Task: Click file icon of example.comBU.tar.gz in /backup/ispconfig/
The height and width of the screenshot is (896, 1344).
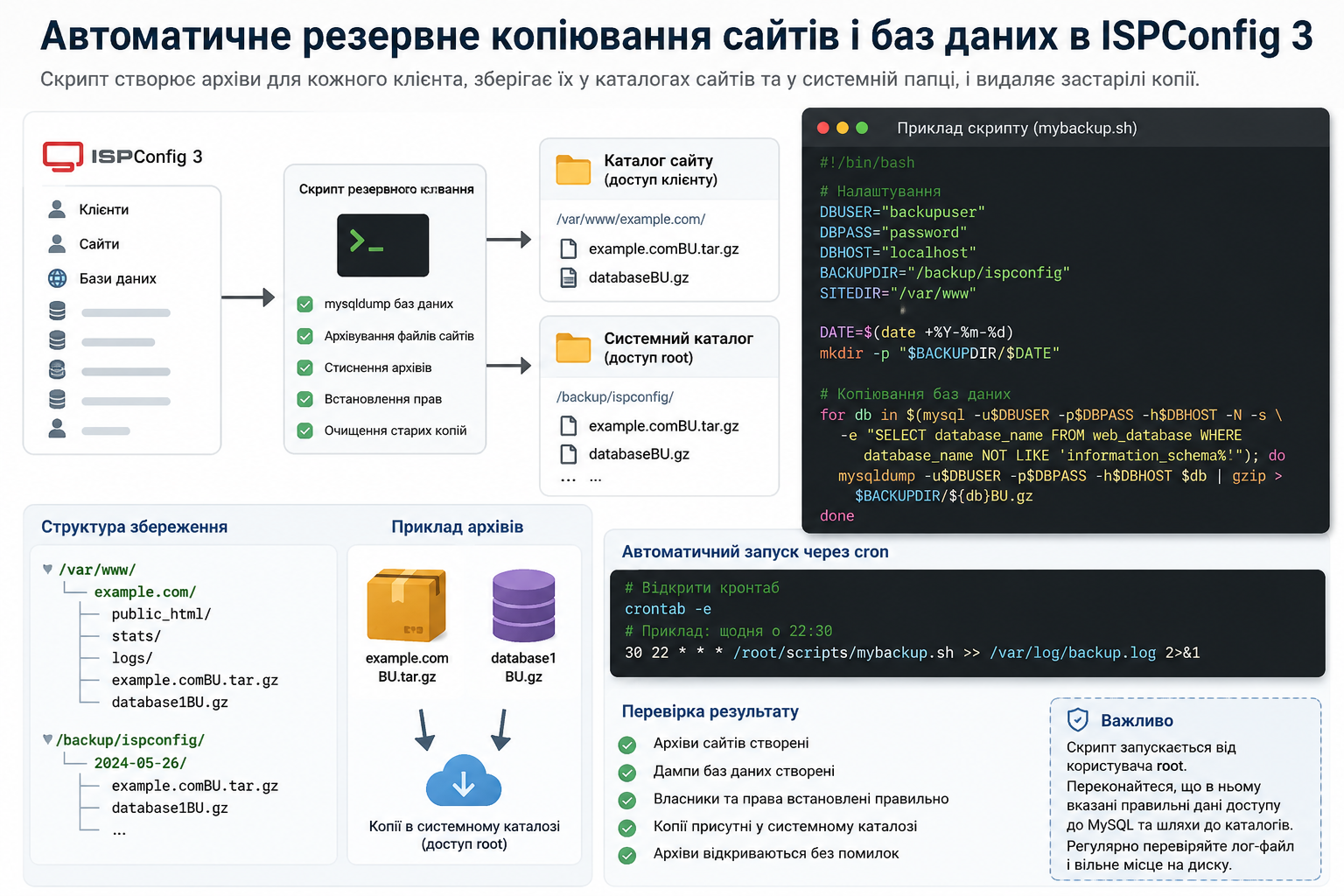Action: click(569, 426)
